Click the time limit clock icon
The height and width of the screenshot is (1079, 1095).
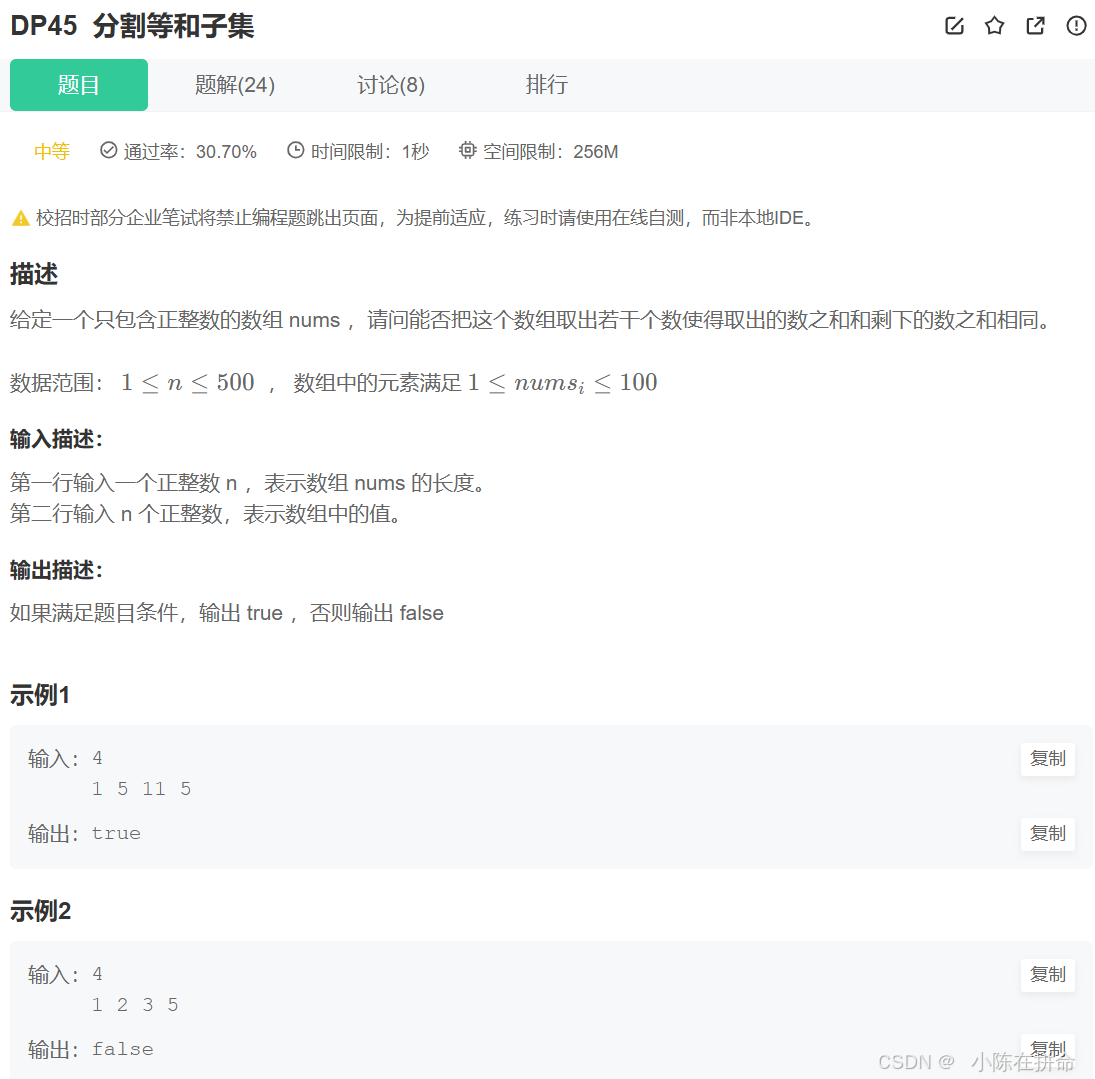295,150
